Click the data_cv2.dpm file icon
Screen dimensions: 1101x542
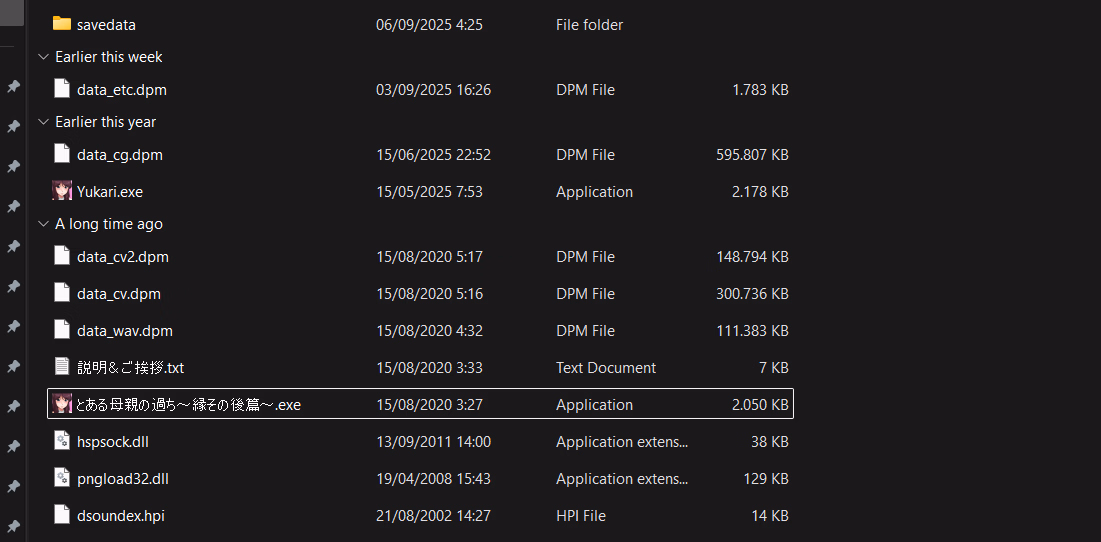click(62, 256)
